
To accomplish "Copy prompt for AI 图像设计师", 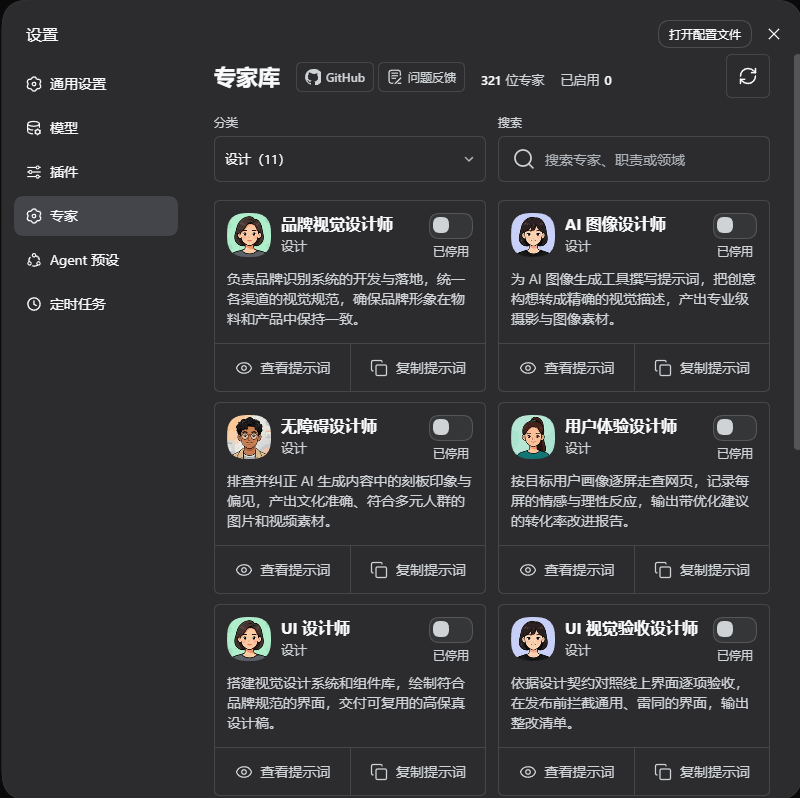I will (702, 368).
